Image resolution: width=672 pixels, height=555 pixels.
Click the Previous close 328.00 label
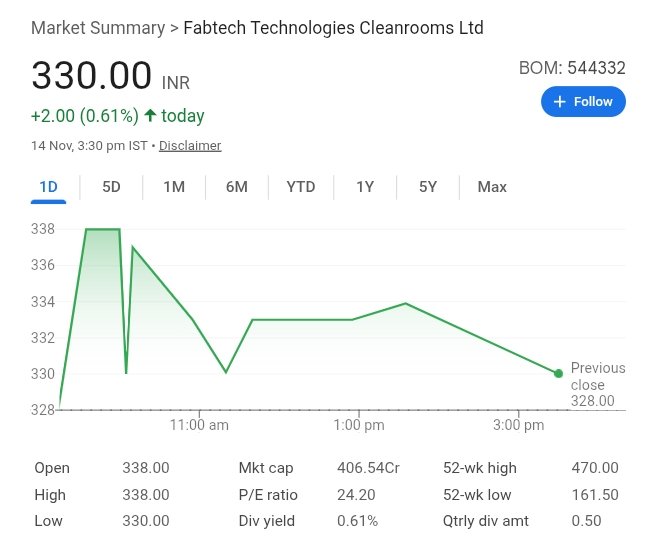click(597, 384)
